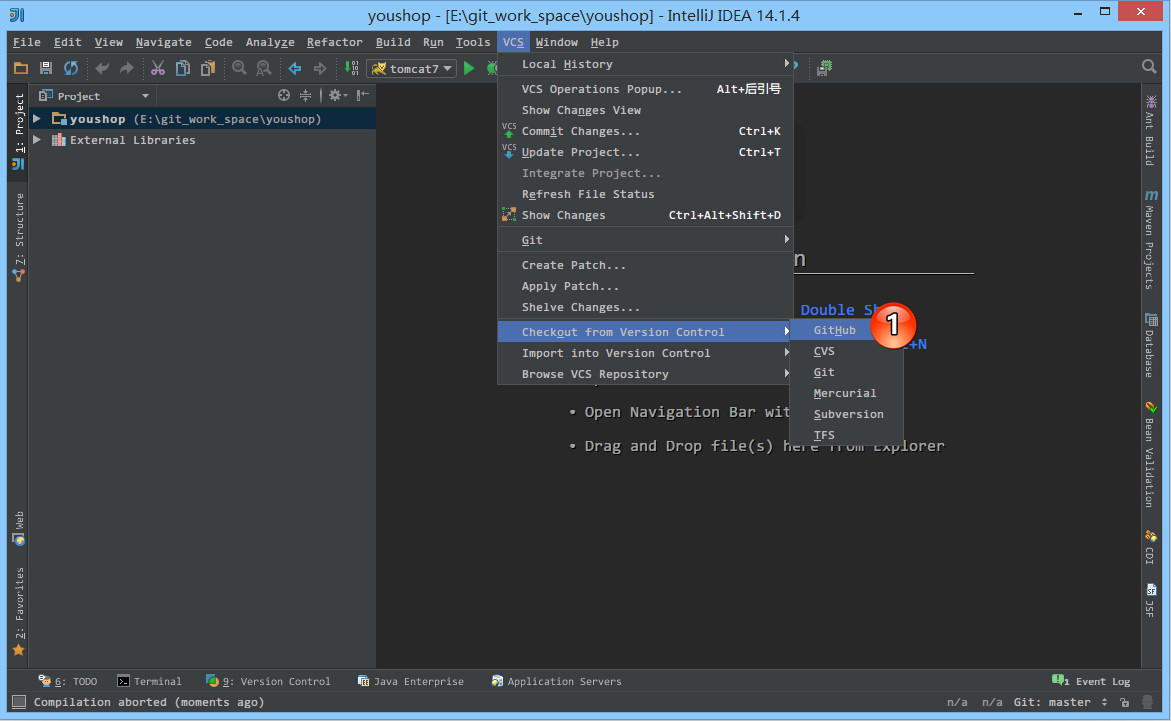1171x721 pixels.
Task: Click the Back navigation arrow icon
Action: pyautogui.click(x=295, y=68)
